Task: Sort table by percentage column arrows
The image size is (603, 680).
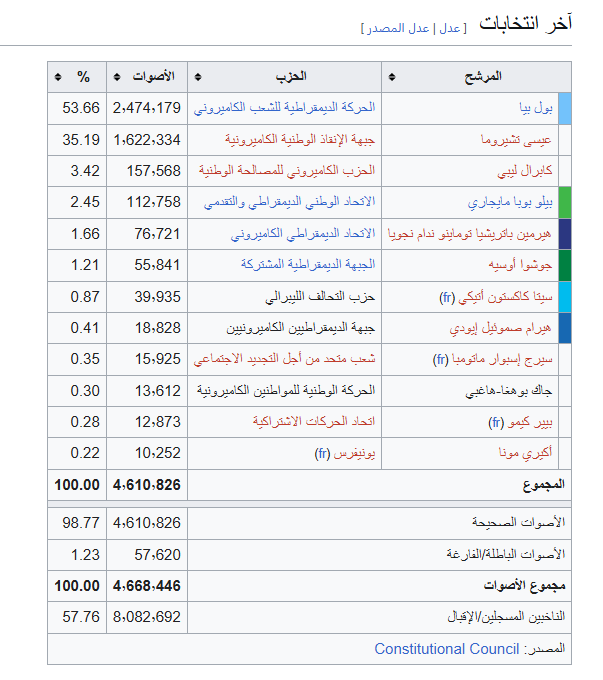Action: pos(58,77)
